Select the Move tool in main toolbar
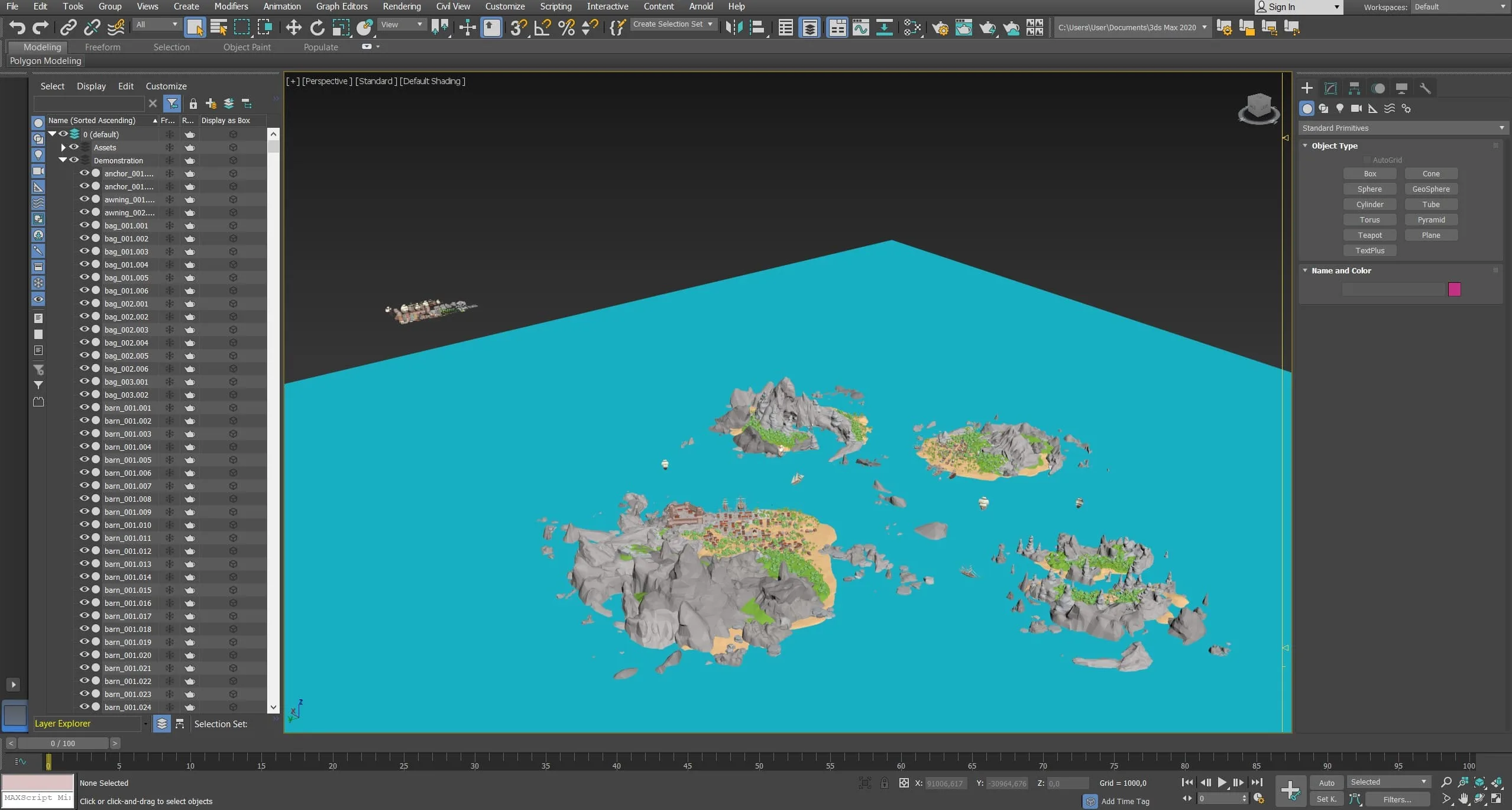The image size is (1512, 810). [293, 27]
